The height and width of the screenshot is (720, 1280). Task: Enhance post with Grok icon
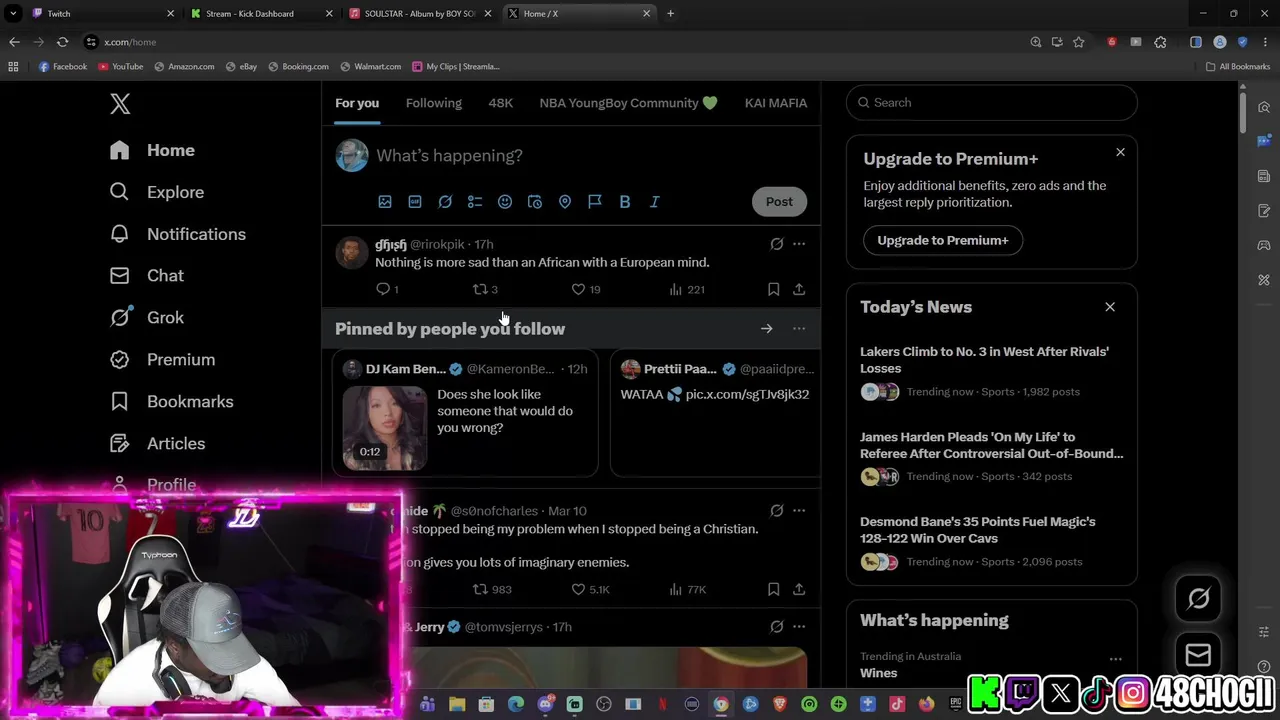coord(445,202)
